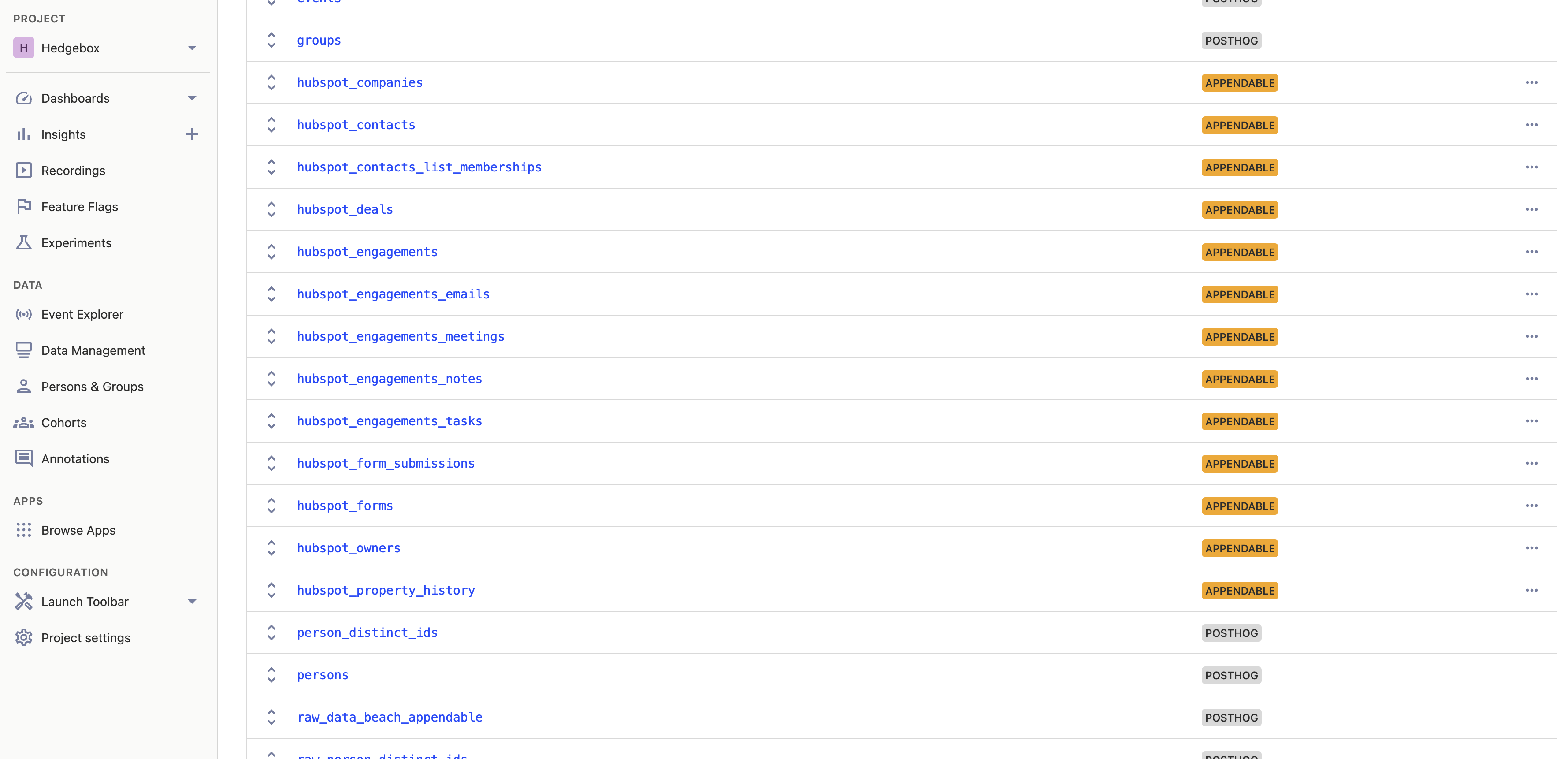The image size is (1568, 759).
Task: Navigate to Annotations section
Action: tap(75, 459)
